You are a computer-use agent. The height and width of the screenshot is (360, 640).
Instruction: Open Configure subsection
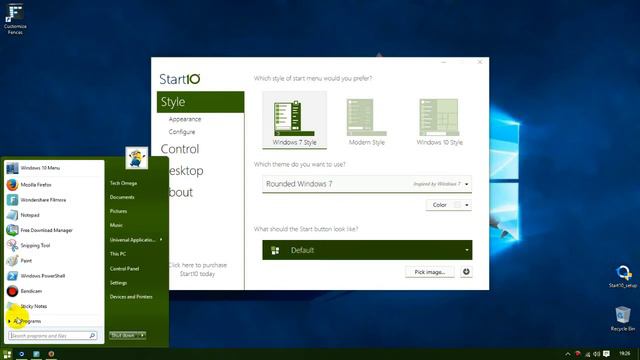pos(182,132)
